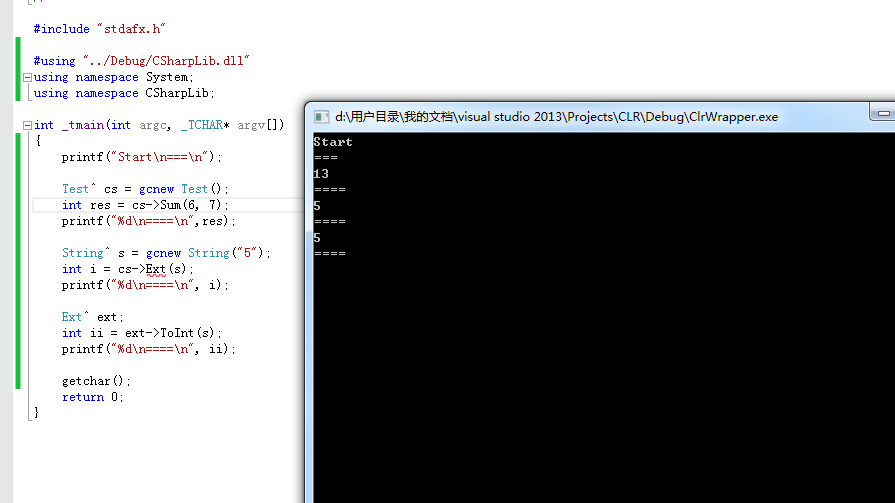Place cursor on #include "stdafx.h" line

99,29
